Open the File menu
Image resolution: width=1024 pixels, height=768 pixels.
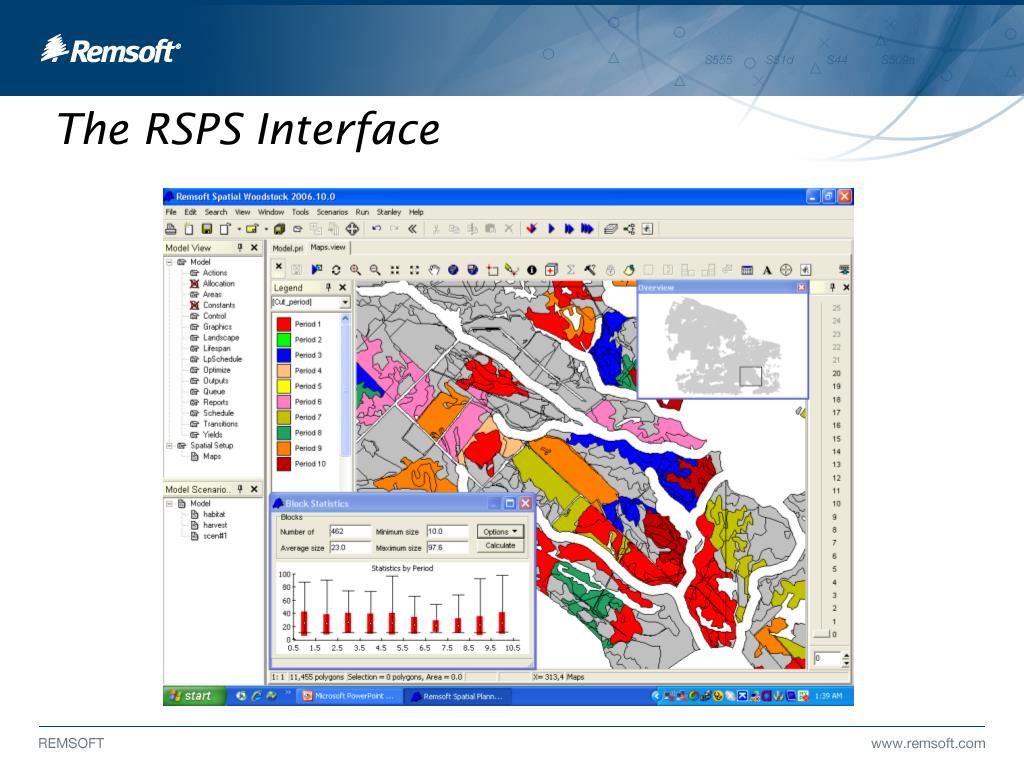click(x=170, y=212)
